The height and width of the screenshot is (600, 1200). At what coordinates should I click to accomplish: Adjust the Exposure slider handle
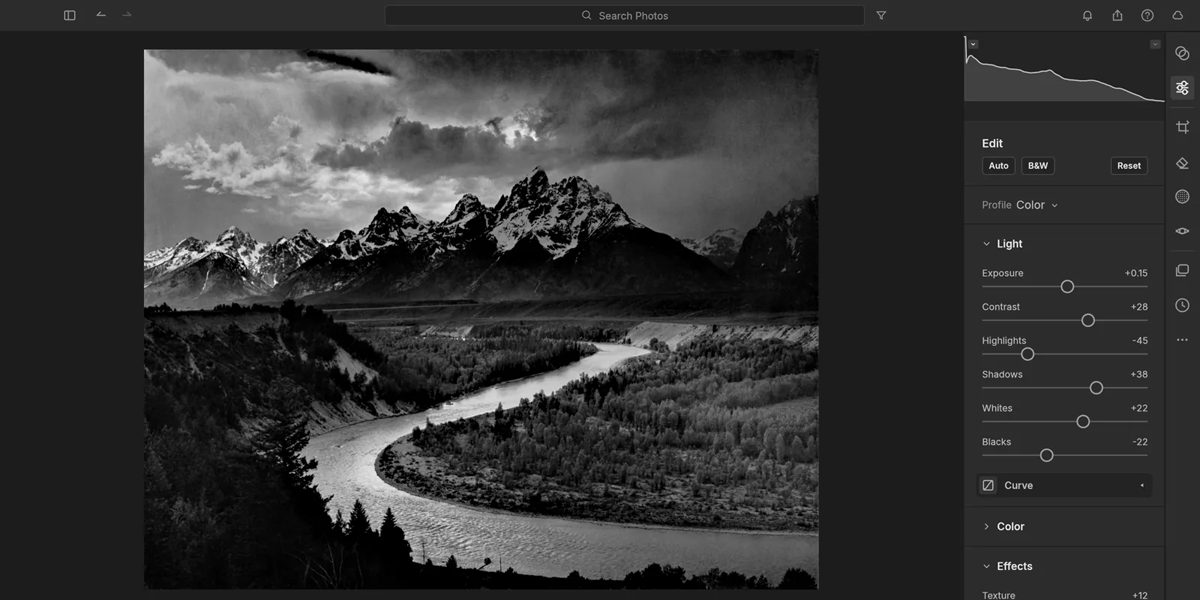coord(1067,287)
